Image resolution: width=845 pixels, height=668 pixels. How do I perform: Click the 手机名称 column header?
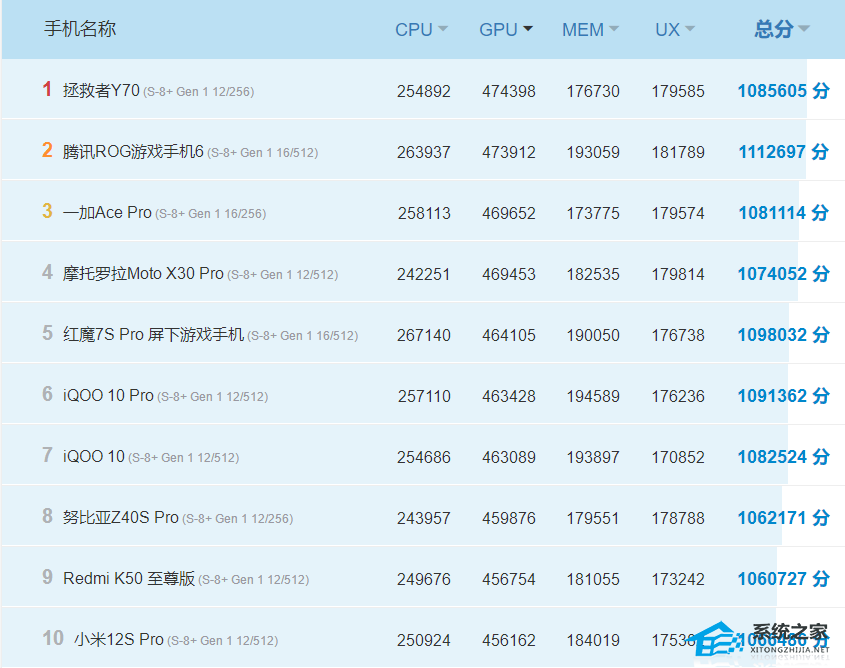pos(80,29)
